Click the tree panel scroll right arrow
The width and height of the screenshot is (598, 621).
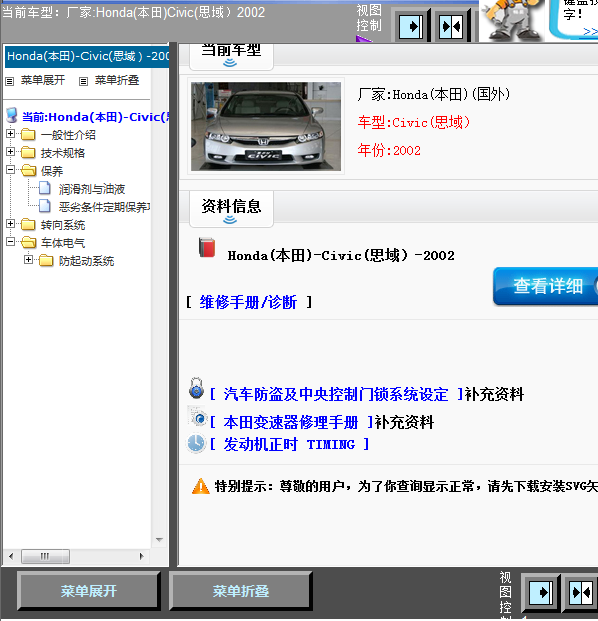[x=141, y=556]
